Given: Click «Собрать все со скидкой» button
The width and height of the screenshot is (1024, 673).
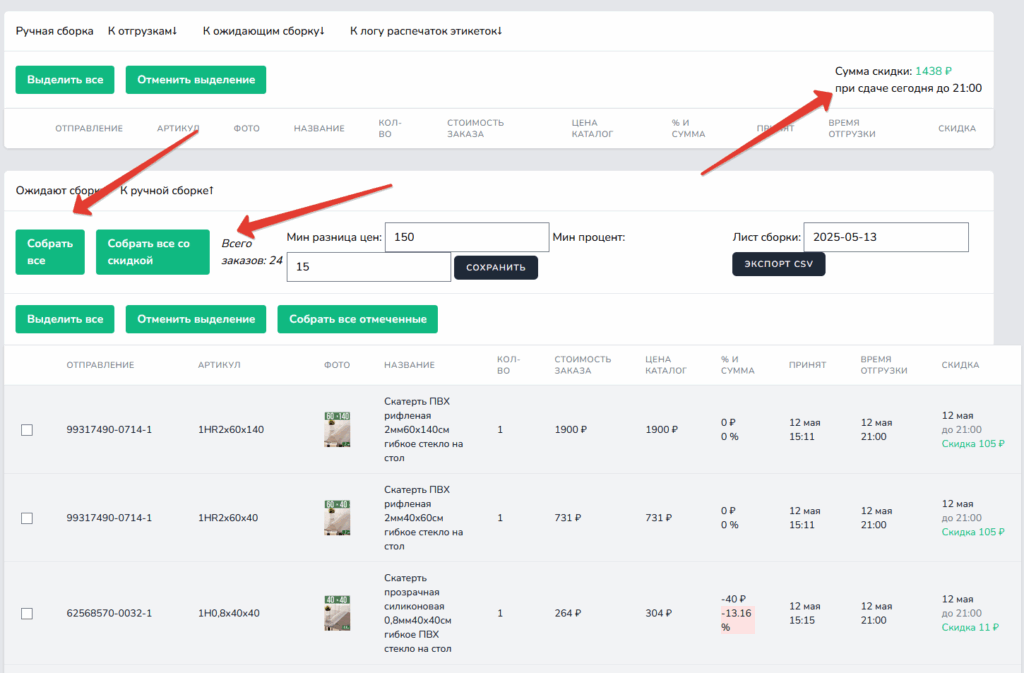Looking at the screenshot, I should pos(153,252).
